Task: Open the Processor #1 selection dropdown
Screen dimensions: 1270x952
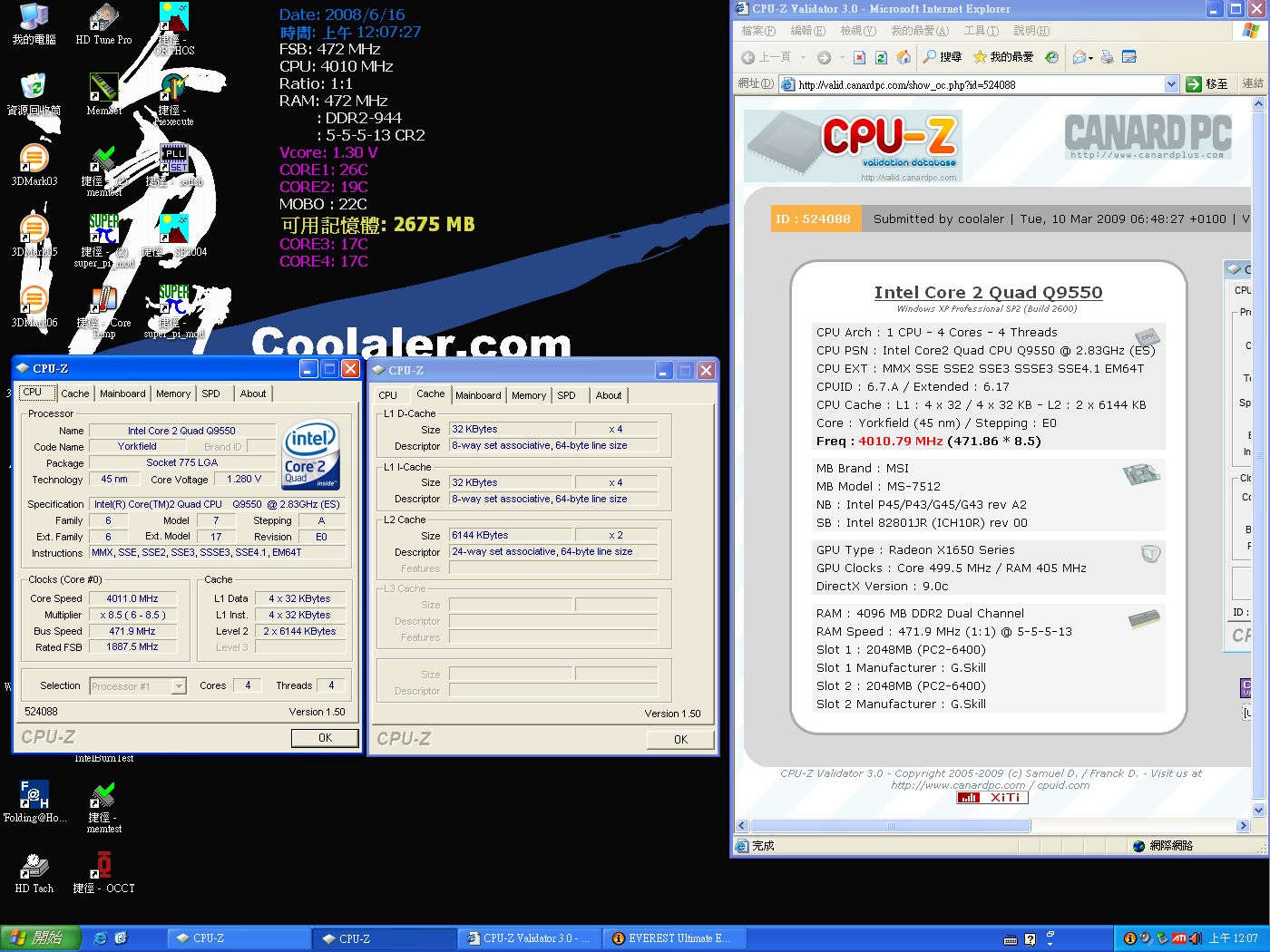Action: (x=179, y=686)
